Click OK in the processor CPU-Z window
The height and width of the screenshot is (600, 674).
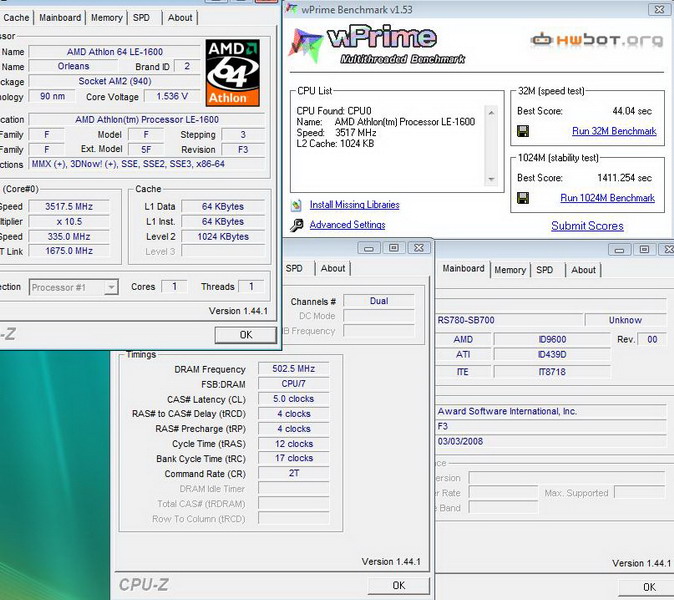(x=245, y=335)
